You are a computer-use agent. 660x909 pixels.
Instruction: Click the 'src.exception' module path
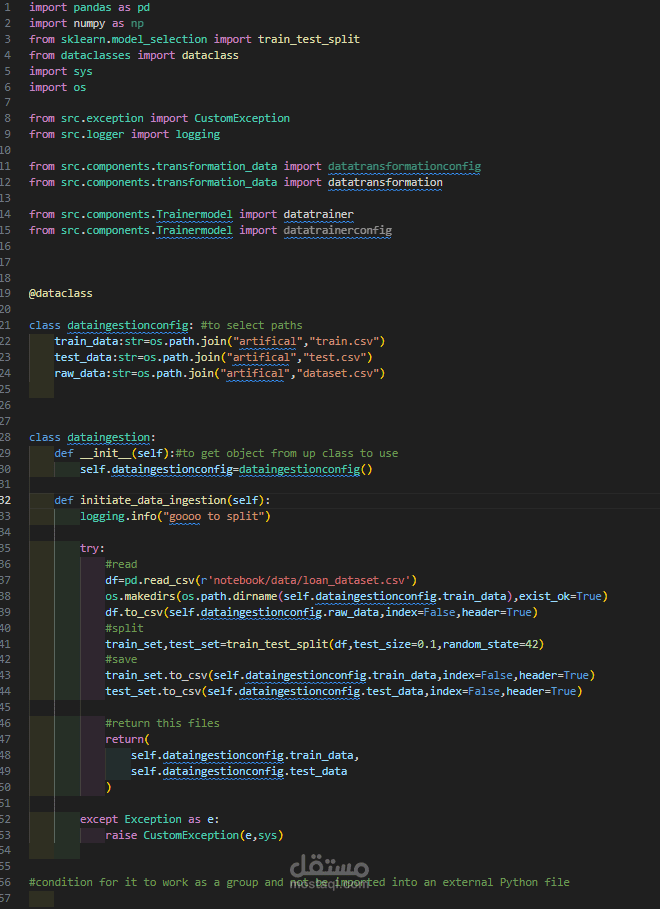click(102, 118)
